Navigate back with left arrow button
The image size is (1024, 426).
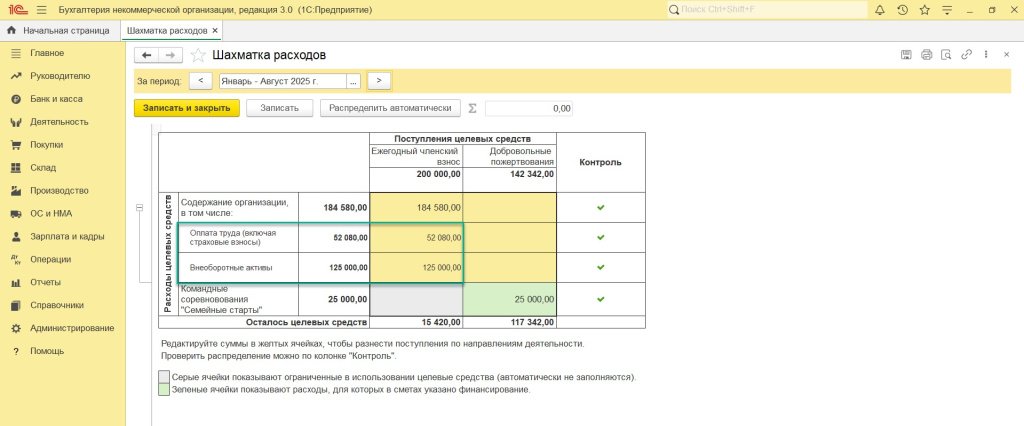pos(147,55)
